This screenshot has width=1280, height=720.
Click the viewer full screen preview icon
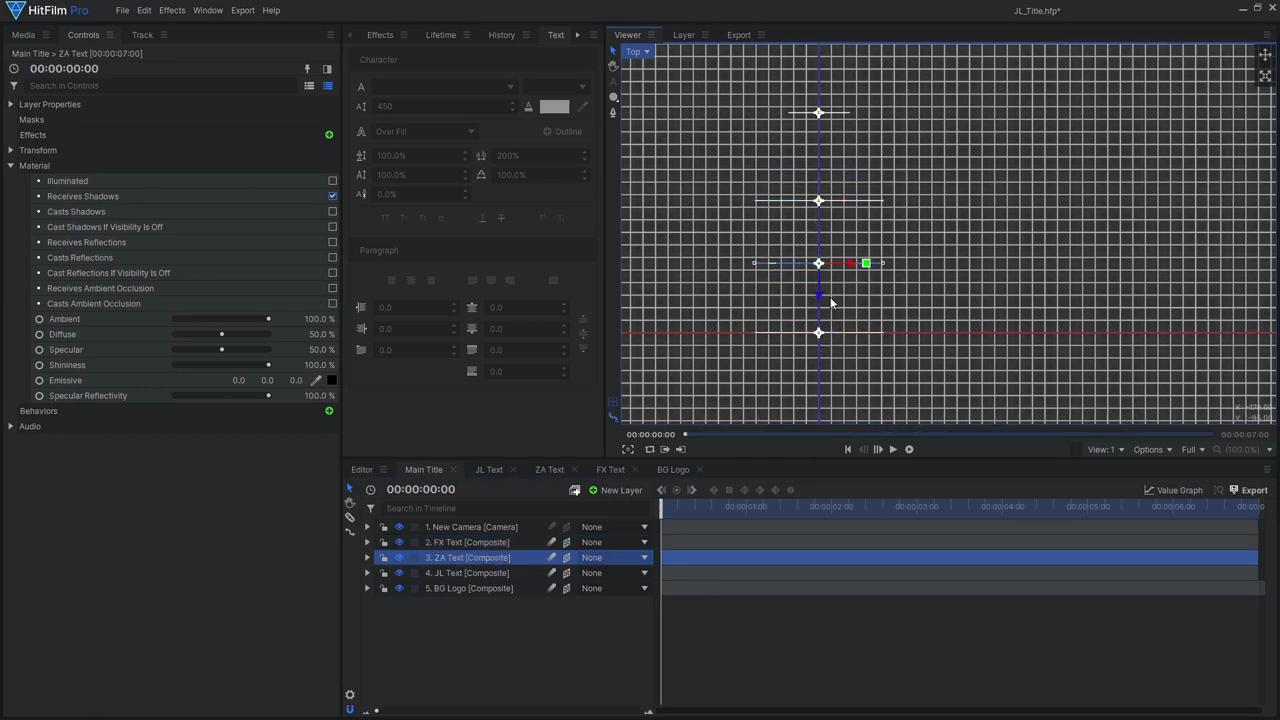628,449
